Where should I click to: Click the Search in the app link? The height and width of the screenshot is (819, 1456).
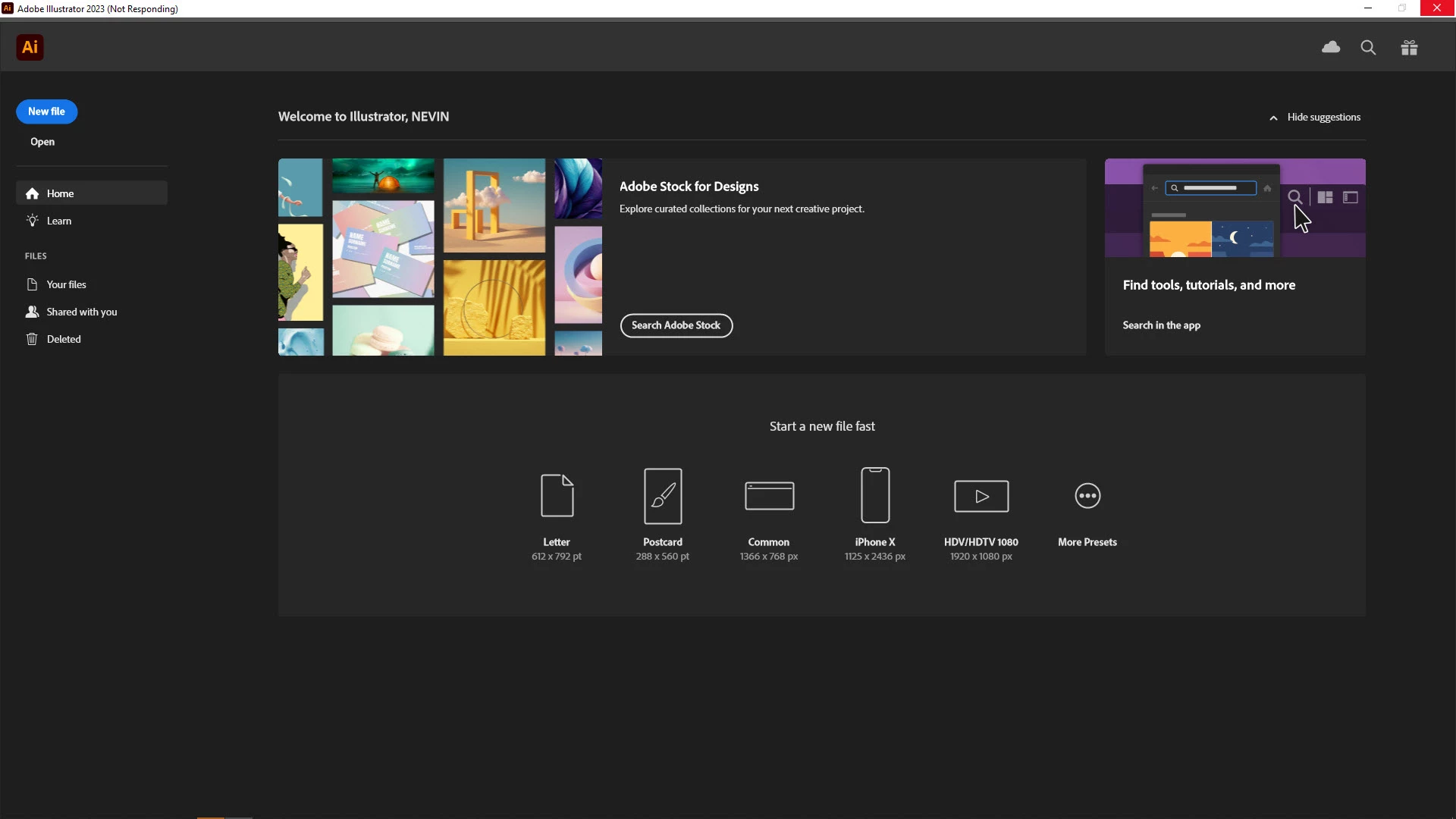(1161, 325)
